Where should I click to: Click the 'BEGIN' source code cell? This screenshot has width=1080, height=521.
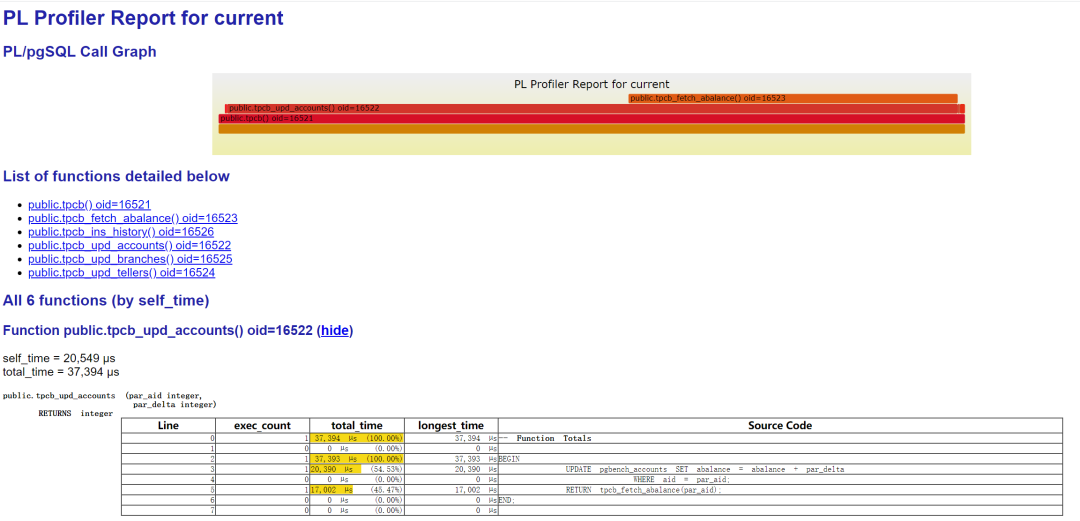[x=780, y=459]
